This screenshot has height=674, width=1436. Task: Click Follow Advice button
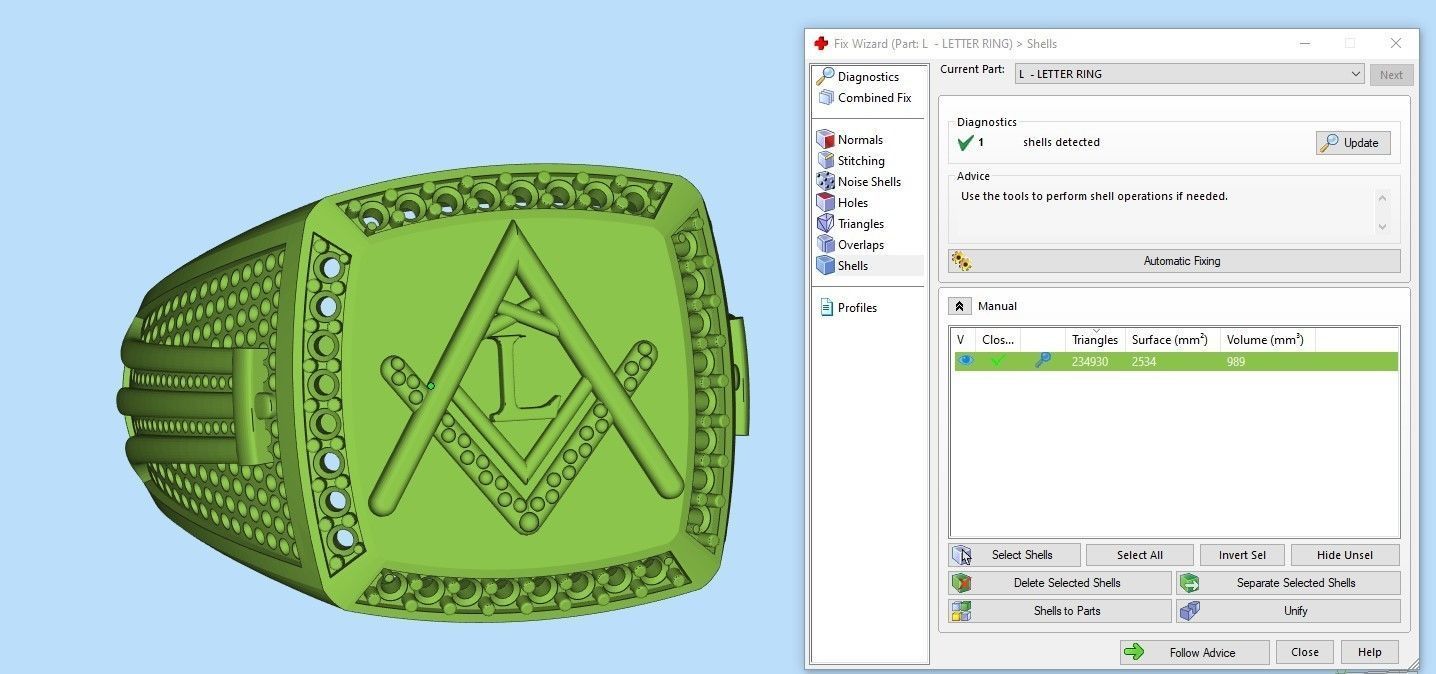[1194, 652]
